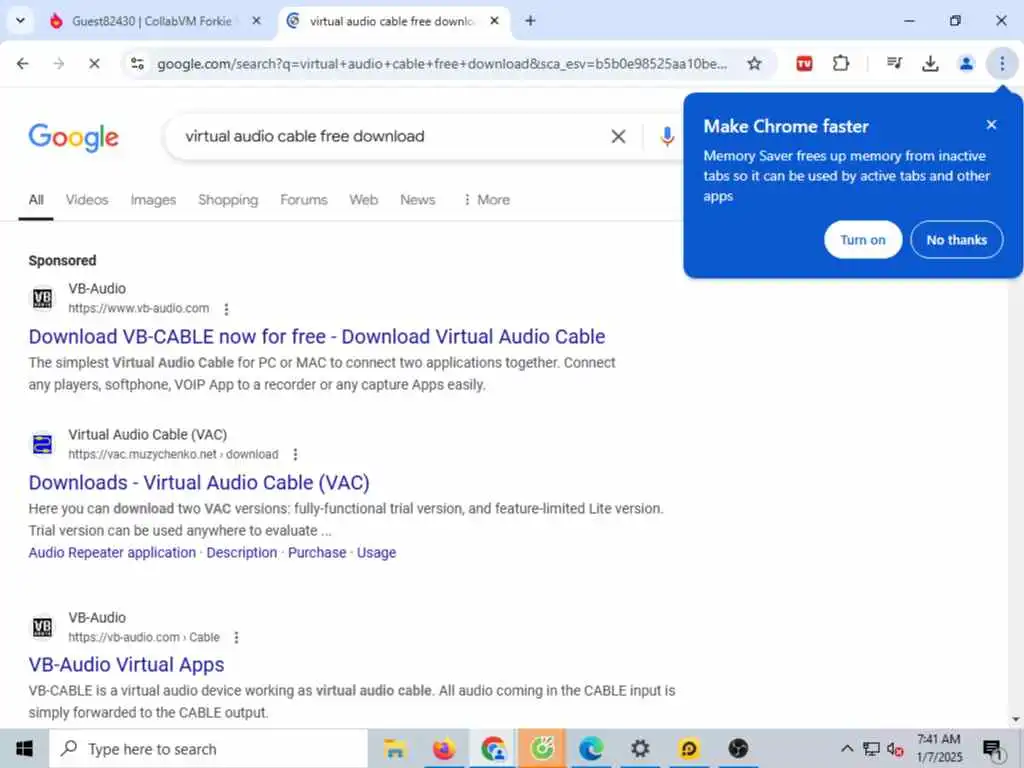Open OBS Studio from taskbar
Viewport: 1024px width, 768px height.
click(738, 748)
